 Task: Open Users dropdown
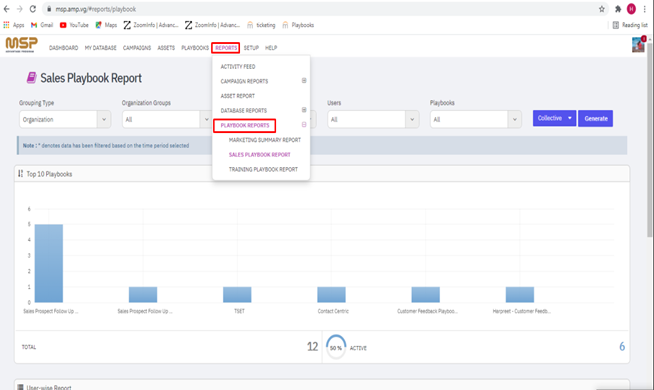373,119
